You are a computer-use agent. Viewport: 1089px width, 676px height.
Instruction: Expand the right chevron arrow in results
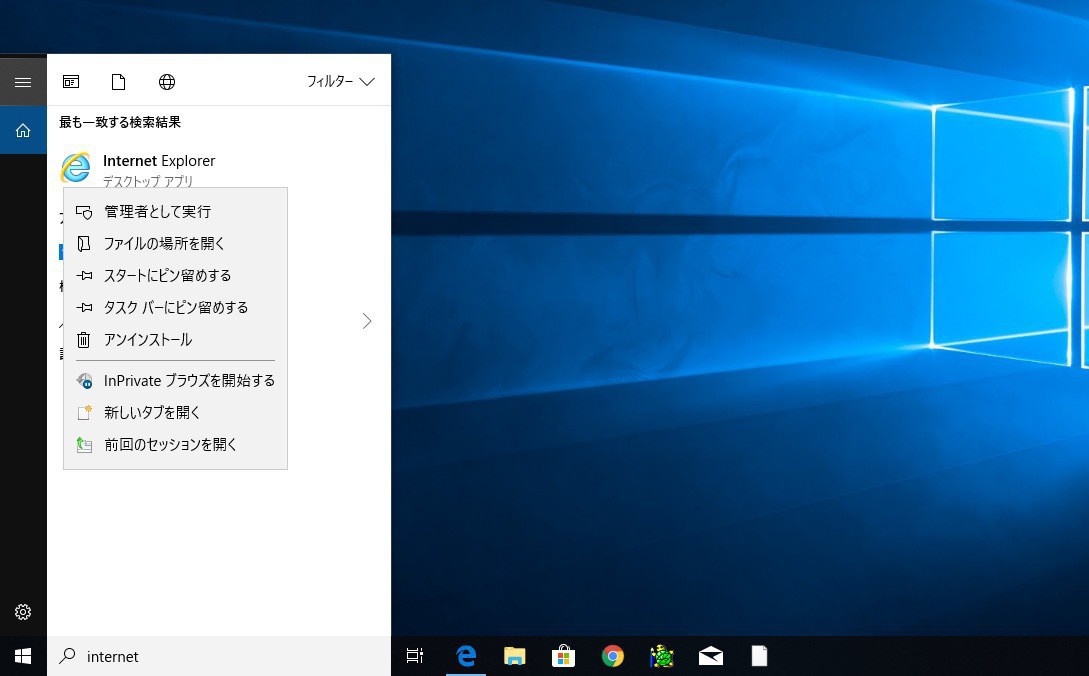pyautogui.click(x=367, y=321)
